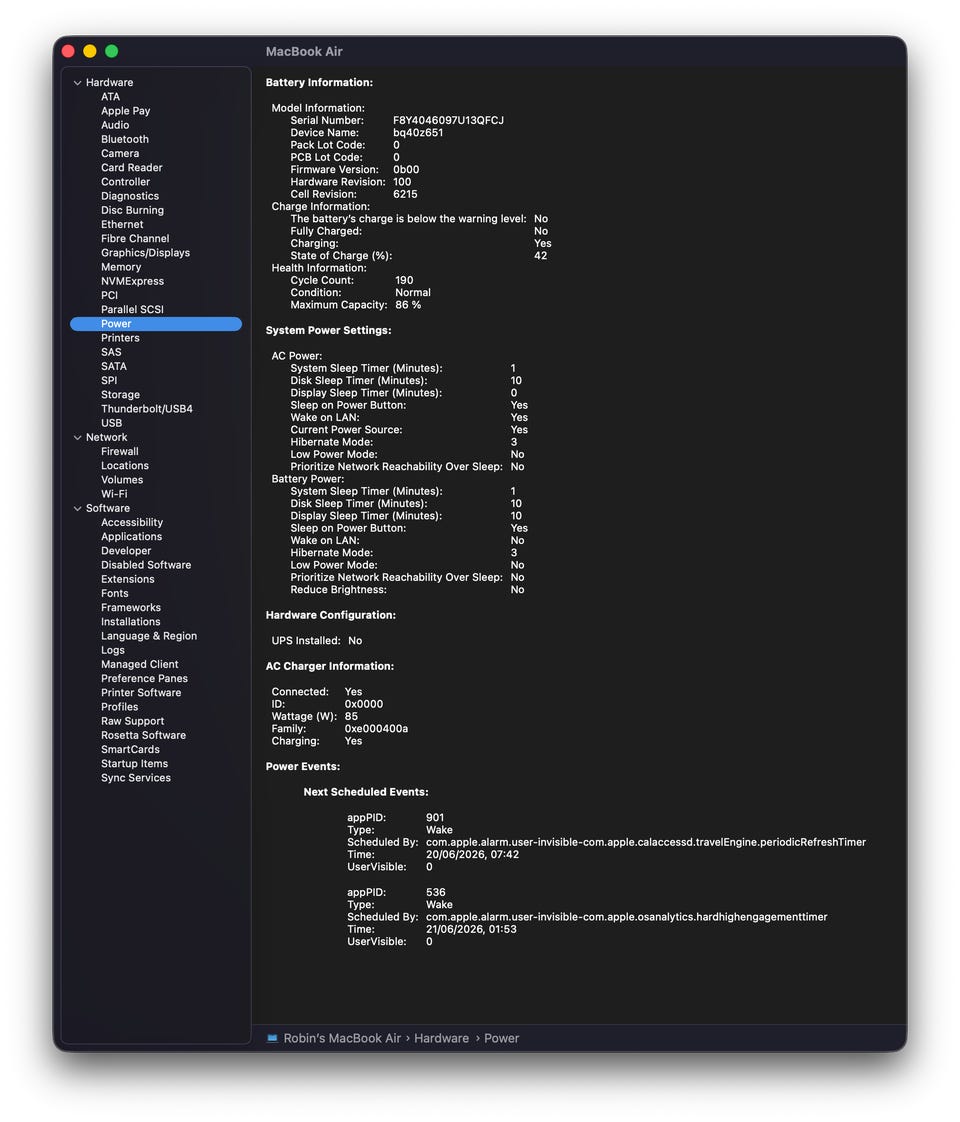Collapse the Network section chevron
This screenshot has width=960, height=1122.
click(x=77, y=438)
